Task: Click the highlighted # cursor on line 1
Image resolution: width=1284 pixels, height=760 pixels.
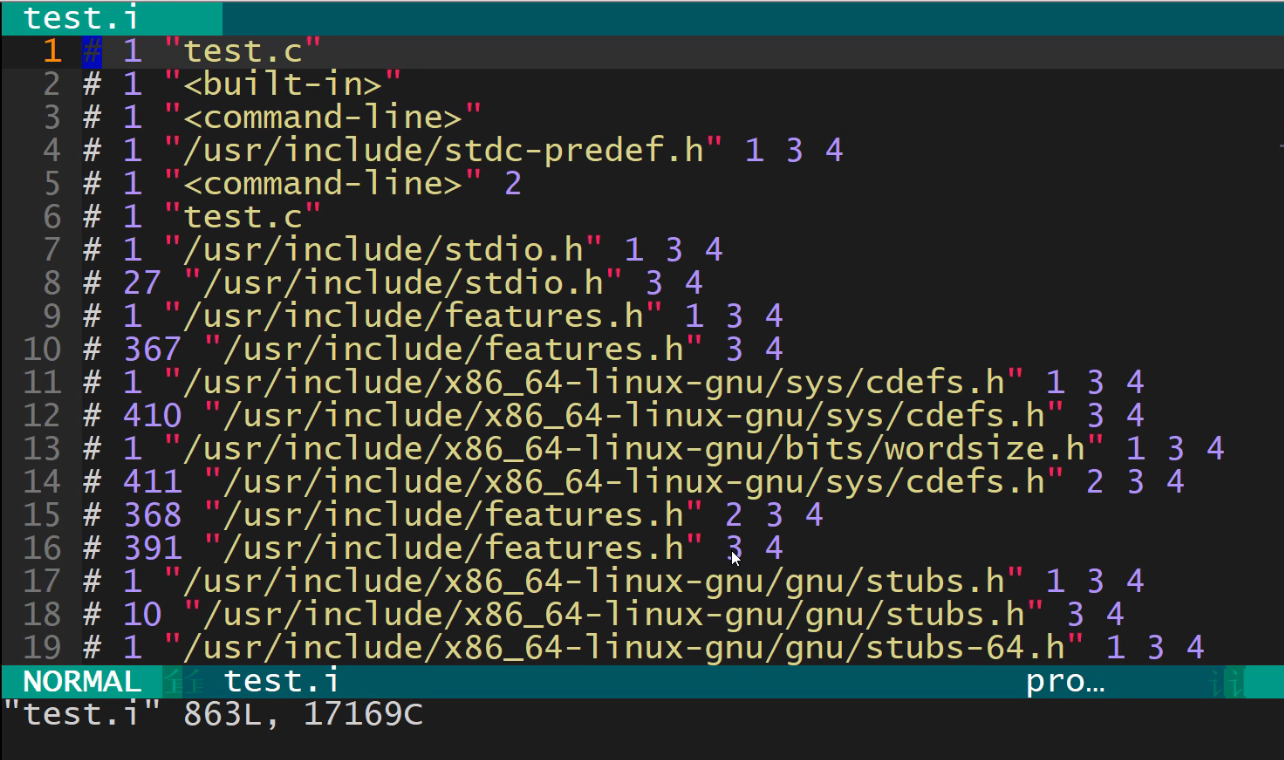Action: pyautogui.click(x=92, y=51)
